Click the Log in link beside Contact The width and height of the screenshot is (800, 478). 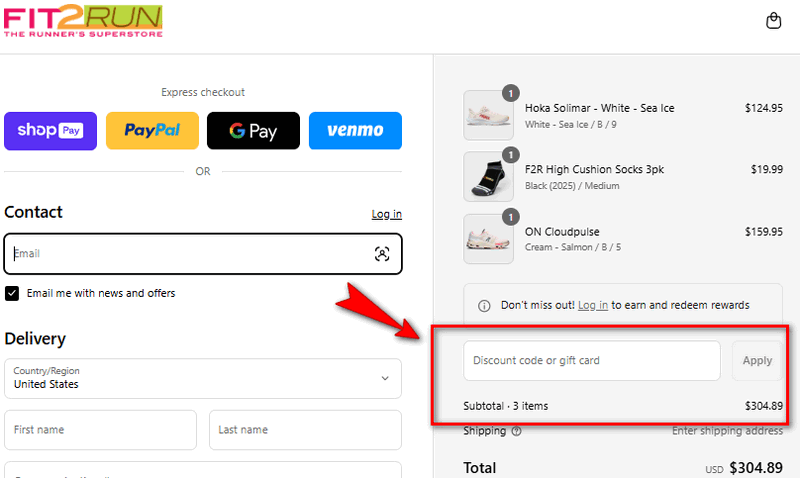click(386, 214)
